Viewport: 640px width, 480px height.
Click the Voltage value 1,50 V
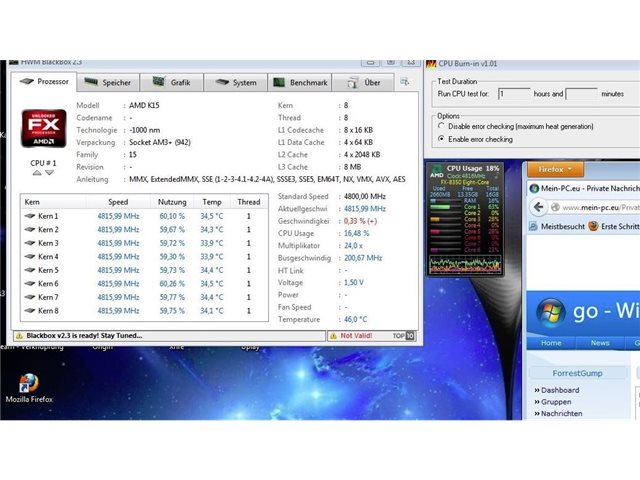(x=353, y=282)
